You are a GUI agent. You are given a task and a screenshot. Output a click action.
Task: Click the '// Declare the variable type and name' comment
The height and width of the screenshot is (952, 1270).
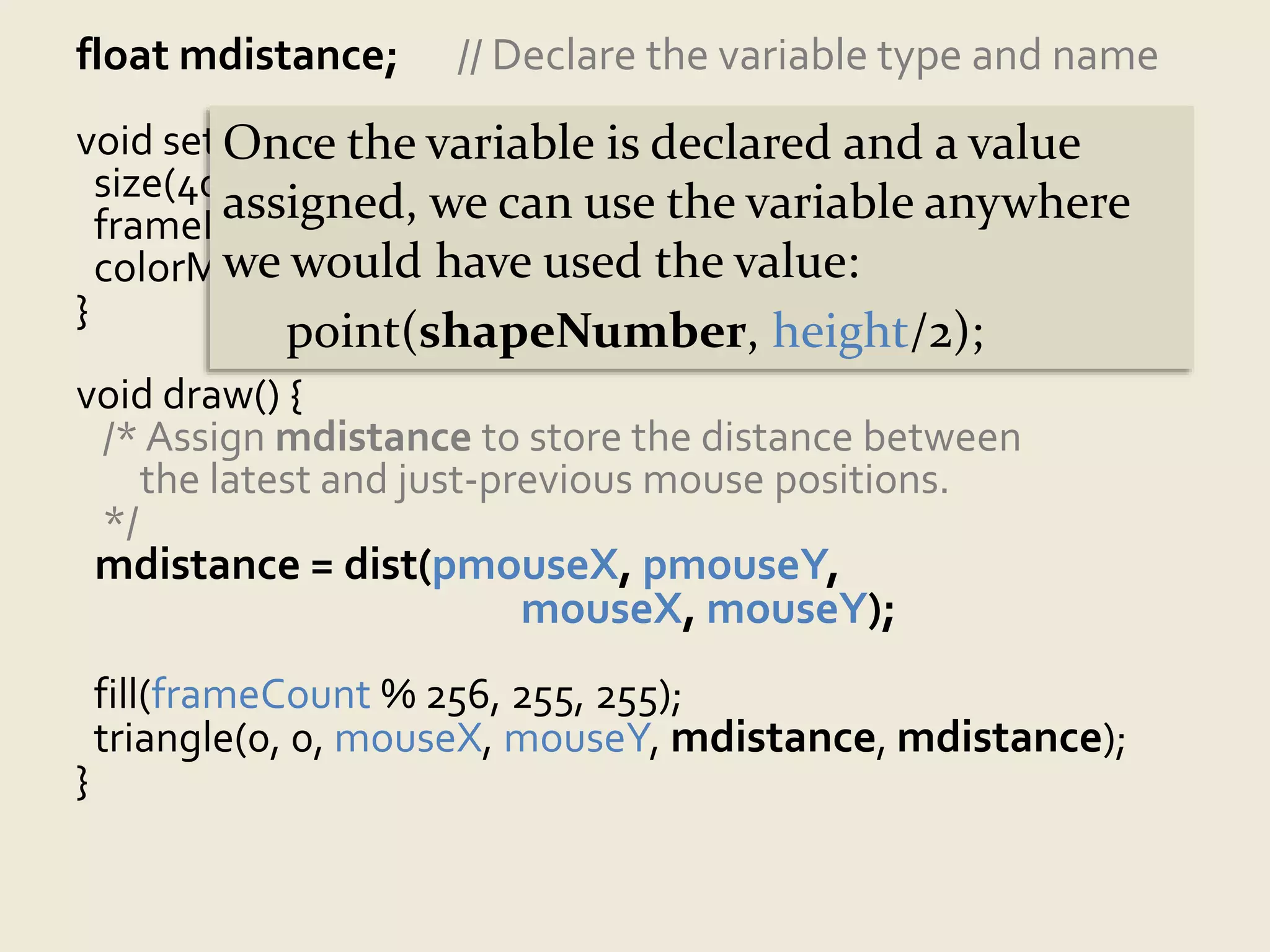(x=807, y=56)
